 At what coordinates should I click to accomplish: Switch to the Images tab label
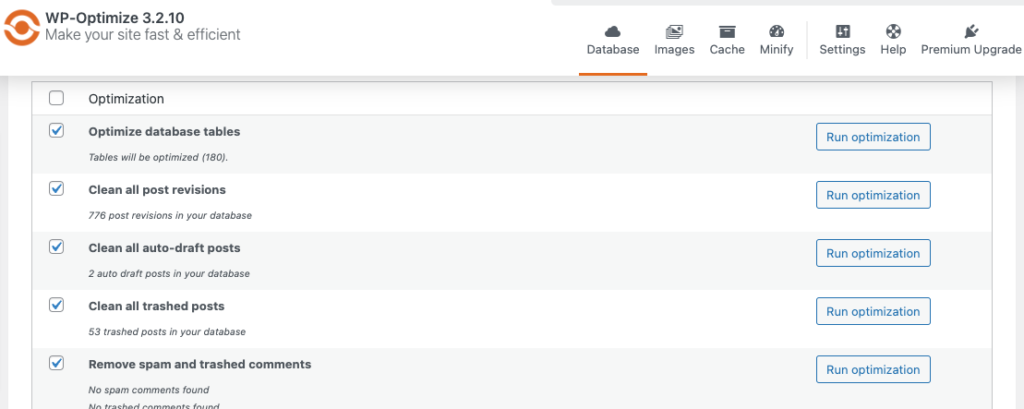[x=674, y=50]
